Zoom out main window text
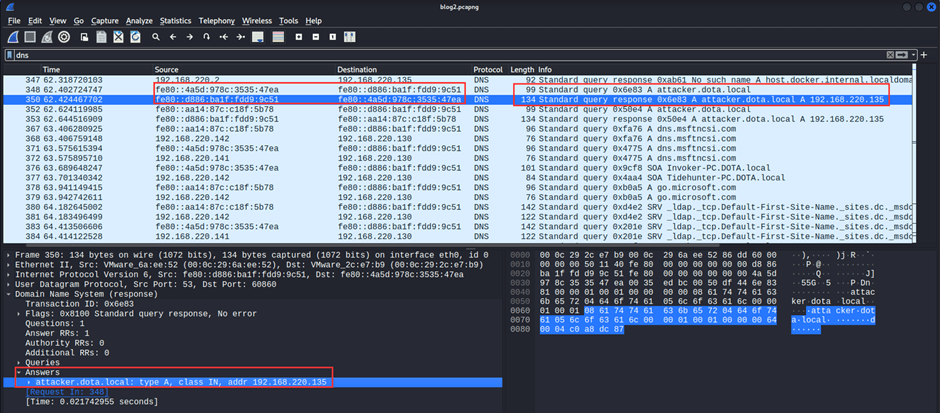This screenshot has height=413, width=940. pyautogui.click(x=315, y=37)
